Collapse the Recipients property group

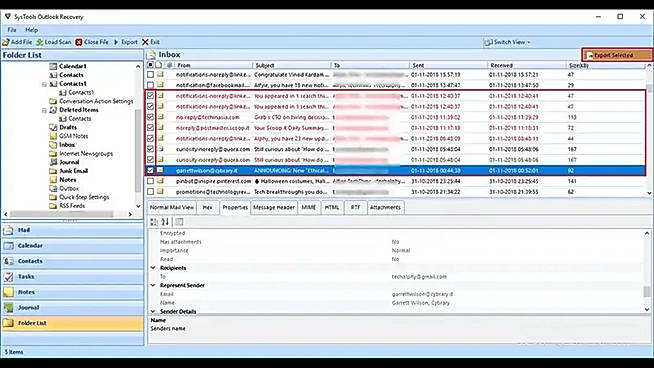coord(153,268)
